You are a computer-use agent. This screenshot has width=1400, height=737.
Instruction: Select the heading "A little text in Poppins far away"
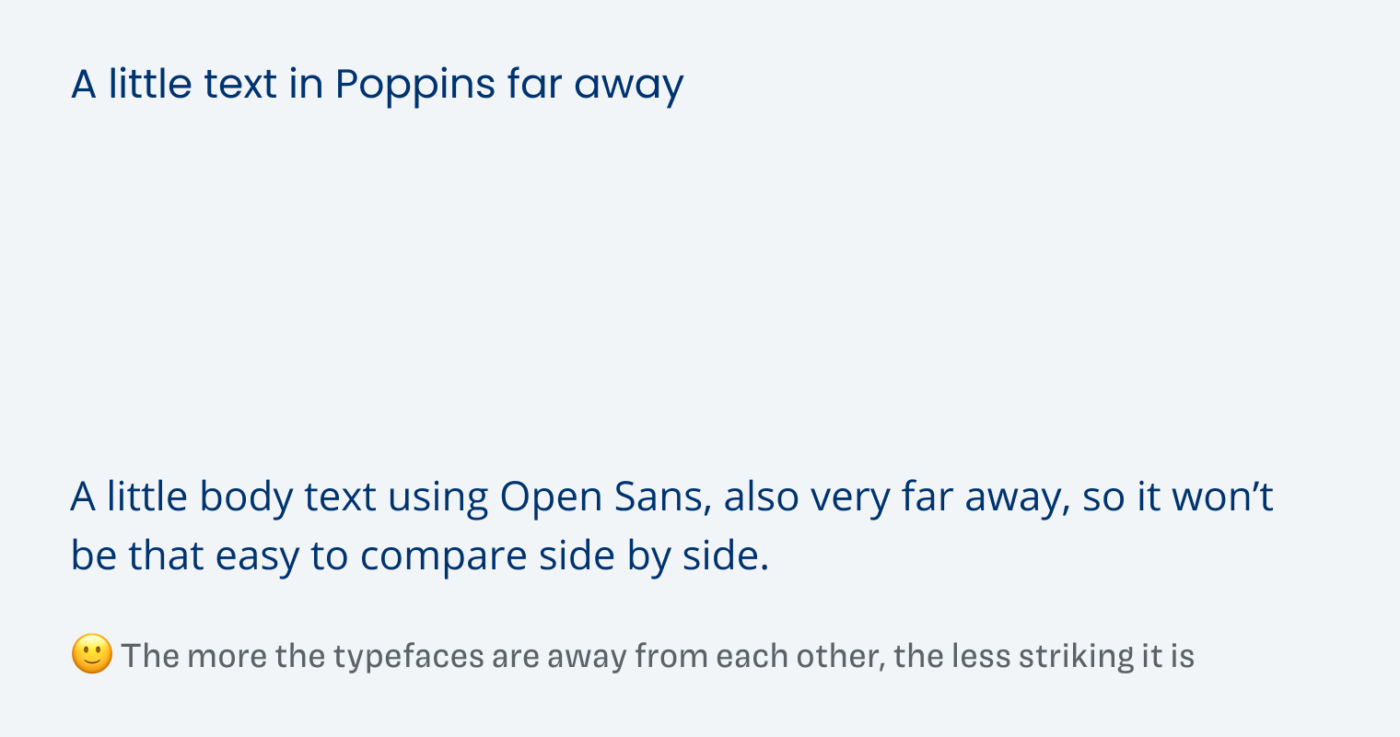(377, 85)
